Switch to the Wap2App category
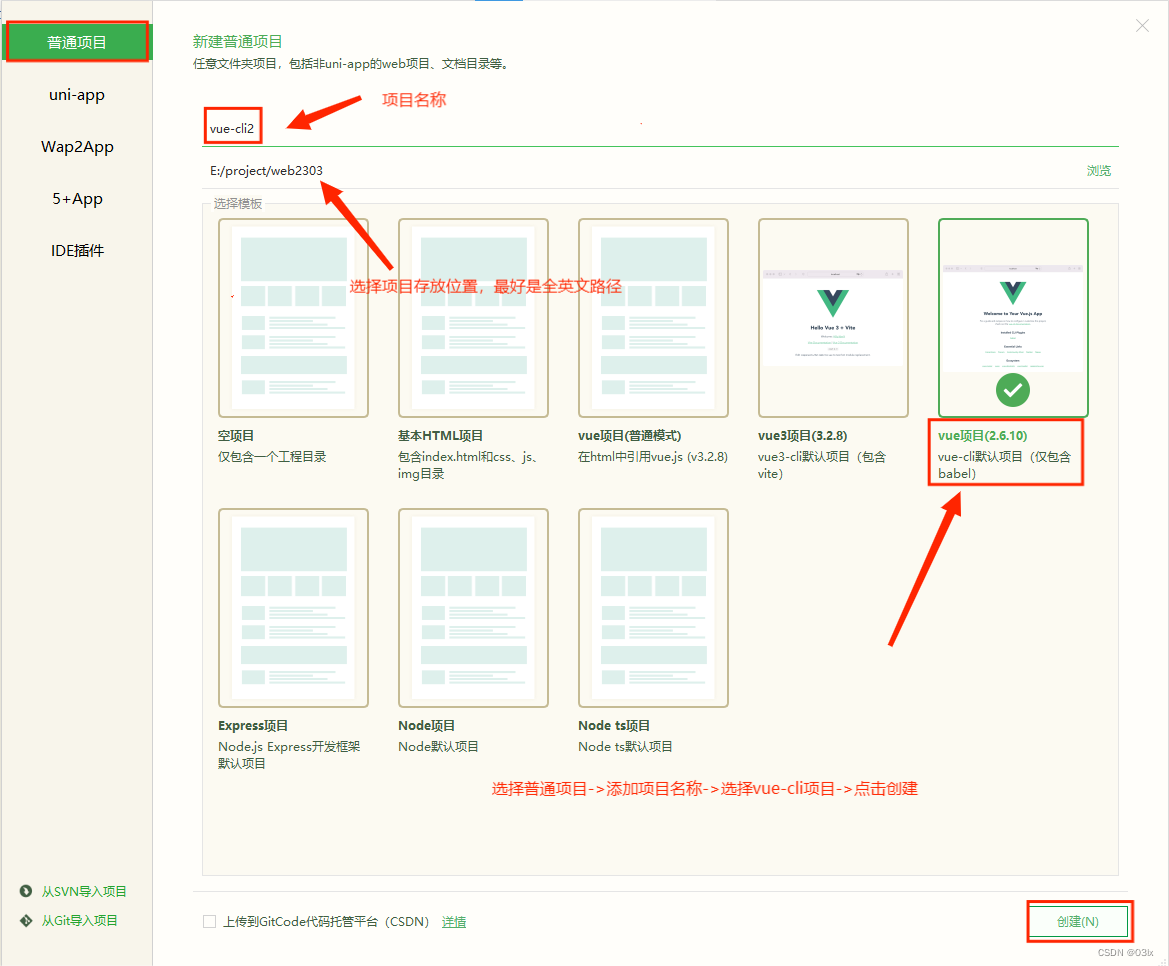Image resolution: width=1169 pixels, height=966 pixels. 77,146
